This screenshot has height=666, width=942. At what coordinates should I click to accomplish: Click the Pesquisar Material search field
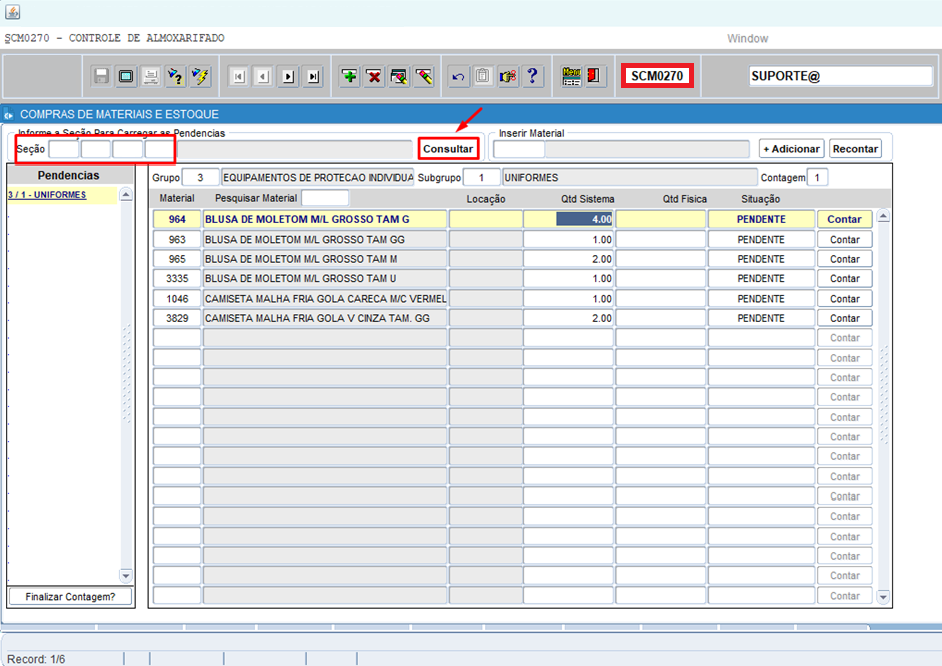(x=324, y=198)
